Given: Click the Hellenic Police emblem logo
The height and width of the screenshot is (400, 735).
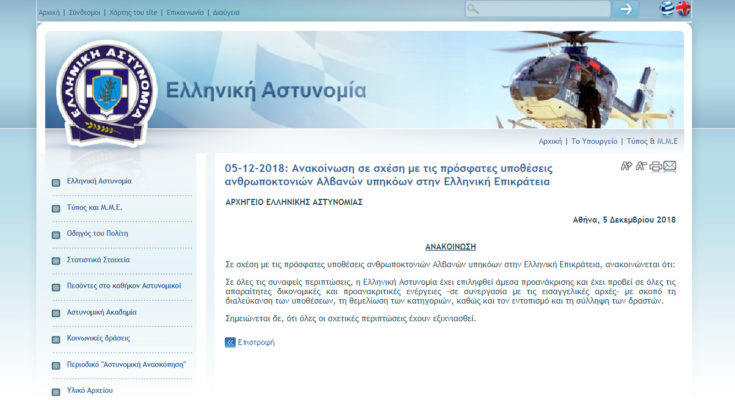Looking at the screenshot, I should pyautogui.click(x=106, y=92).
